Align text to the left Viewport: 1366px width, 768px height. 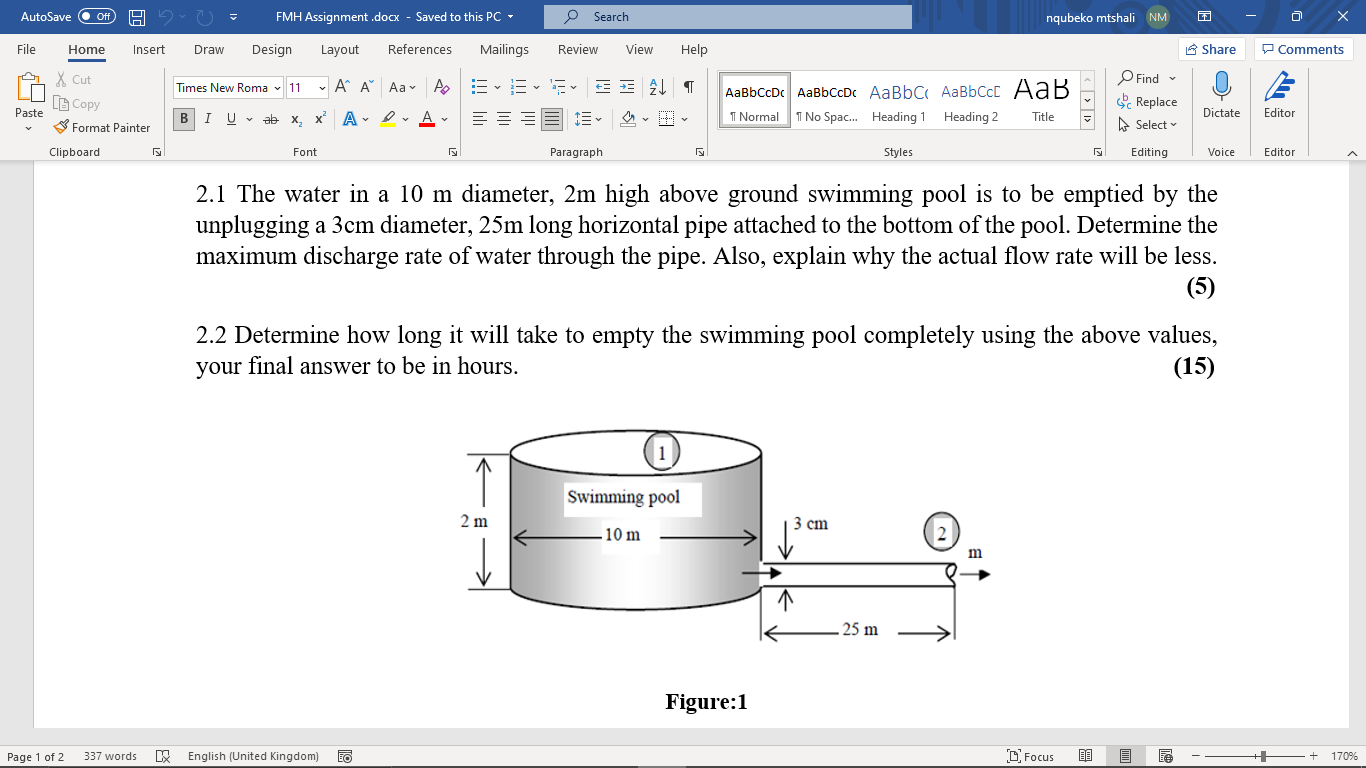pos(480,119)
